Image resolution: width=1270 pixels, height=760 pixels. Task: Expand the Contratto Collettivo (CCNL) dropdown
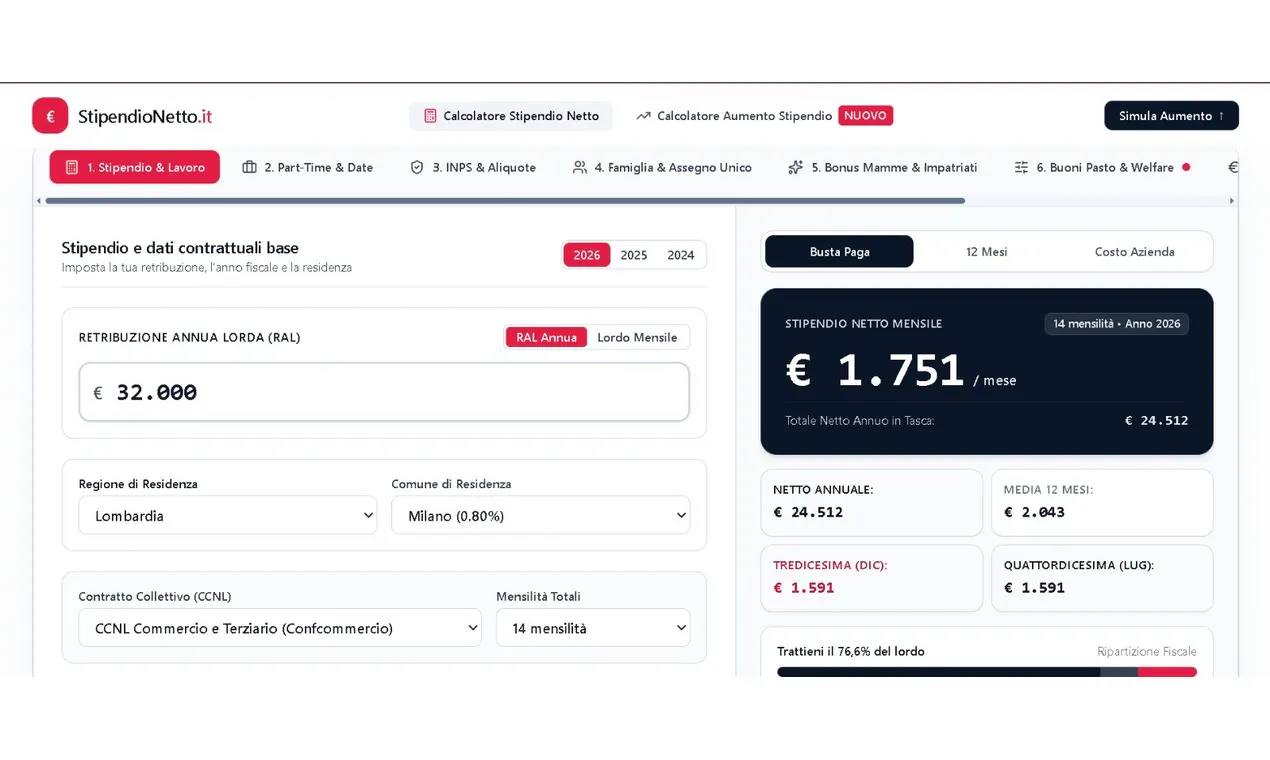(x=280, y=628)
